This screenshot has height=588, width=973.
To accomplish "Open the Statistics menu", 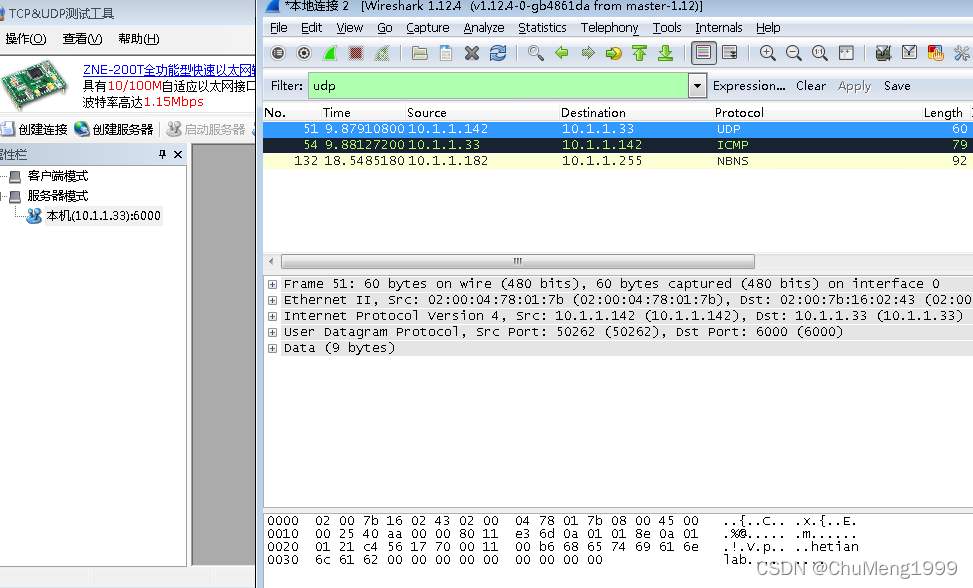I will coord(542,28).
